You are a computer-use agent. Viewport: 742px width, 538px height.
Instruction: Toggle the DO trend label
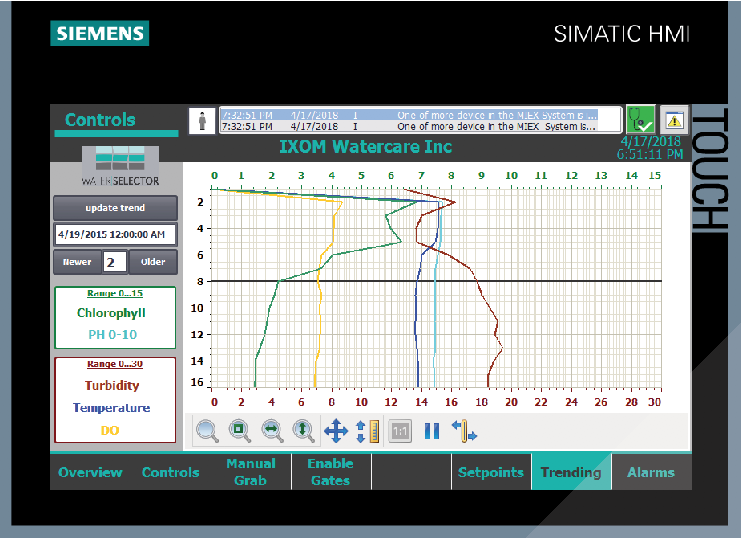click(110, 431)
